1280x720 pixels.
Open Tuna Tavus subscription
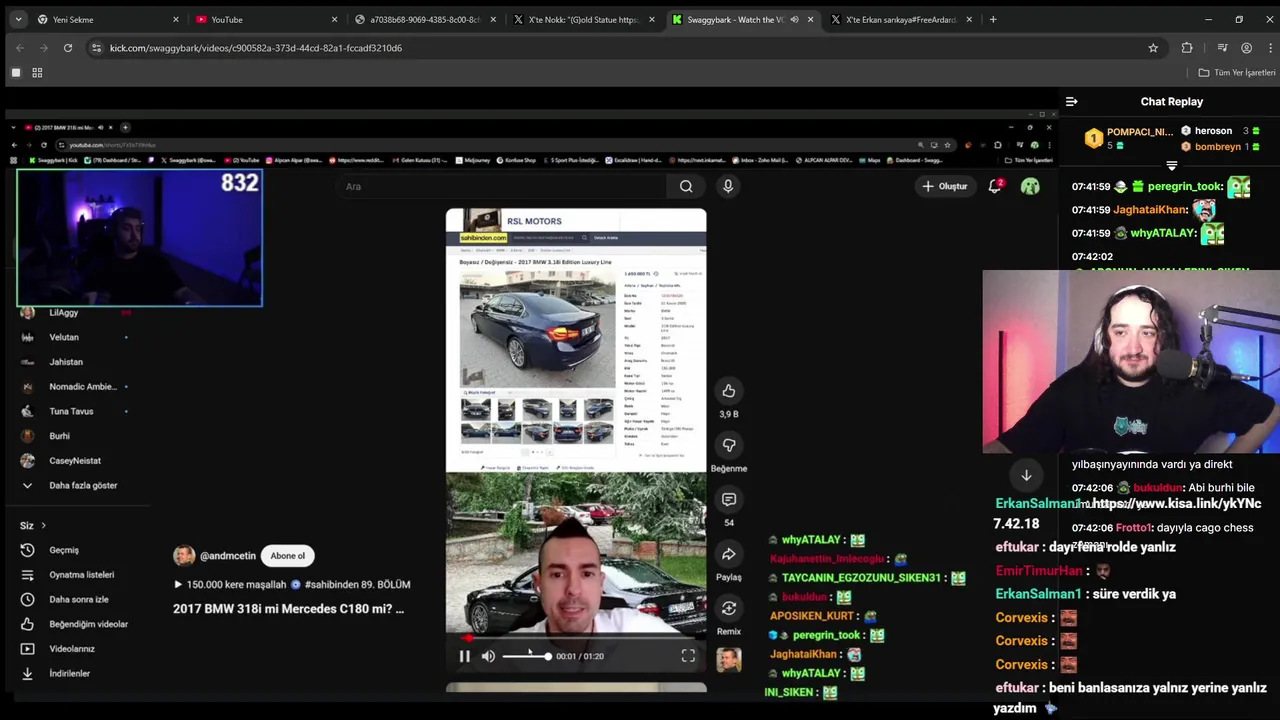point(71,411)
